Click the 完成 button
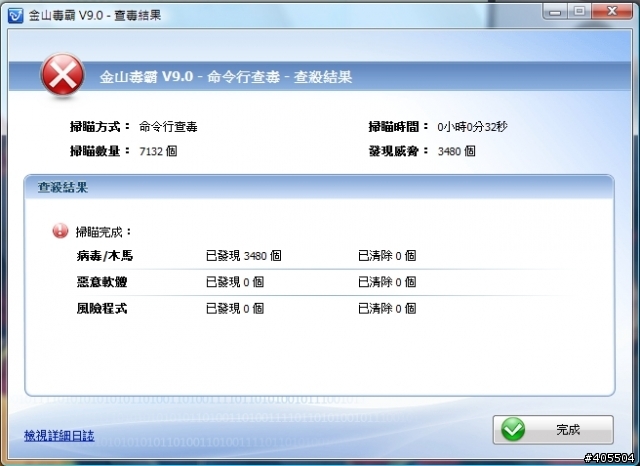Viewport: 640px width, 466px height. (553, 430)
